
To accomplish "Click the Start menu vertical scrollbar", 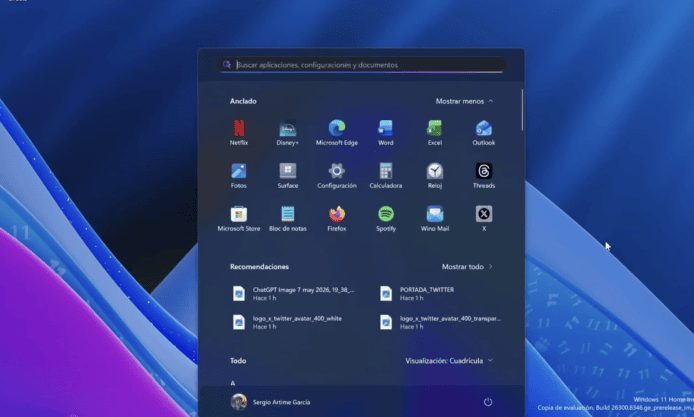I will click(x=522, y=110).
